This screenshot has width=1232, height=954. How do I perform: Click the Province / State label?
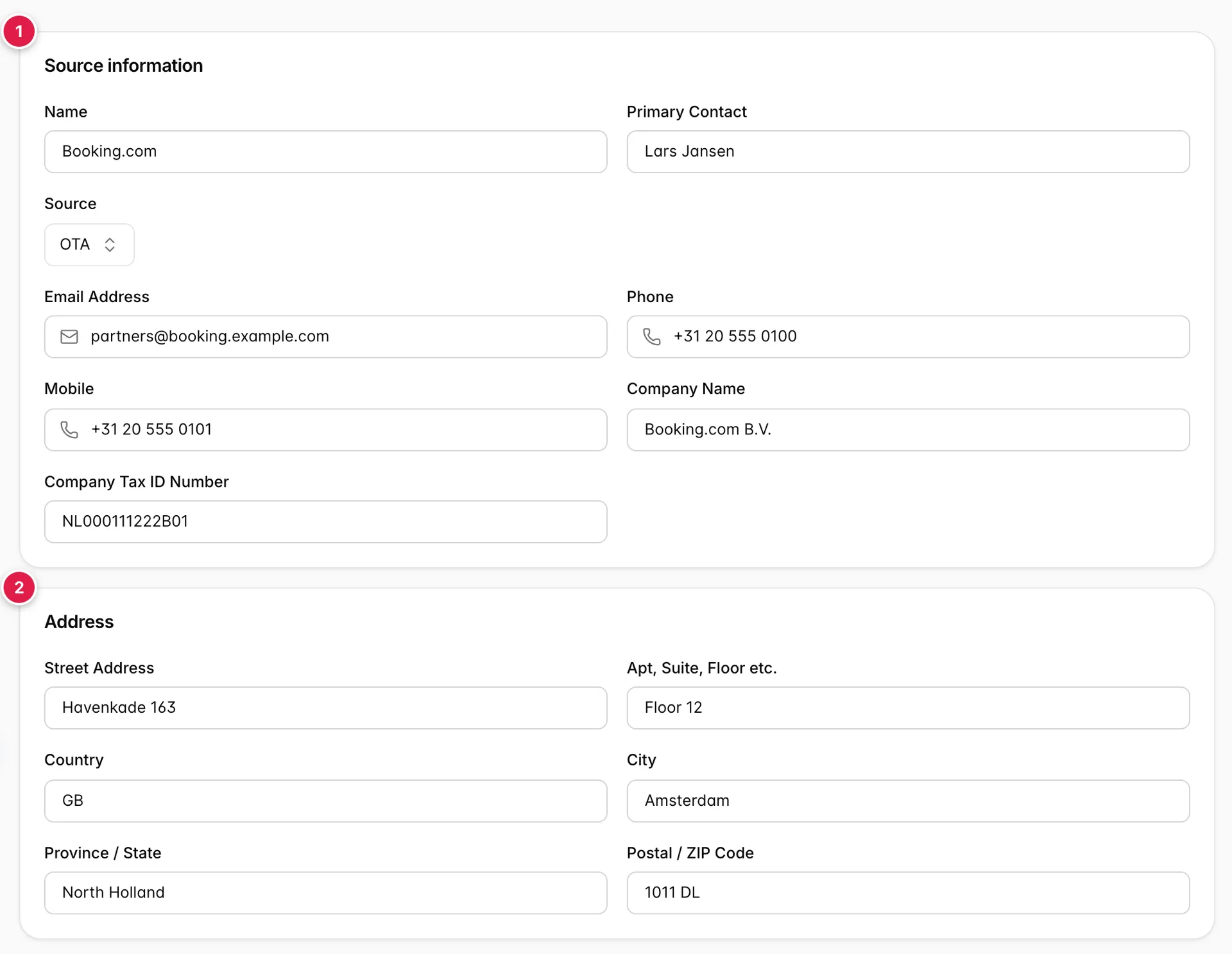click(103, 853)
